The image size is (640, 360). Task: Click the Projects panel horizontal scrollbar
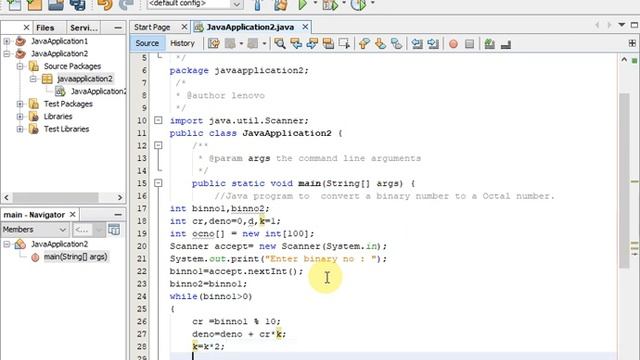tap(55, 198)
